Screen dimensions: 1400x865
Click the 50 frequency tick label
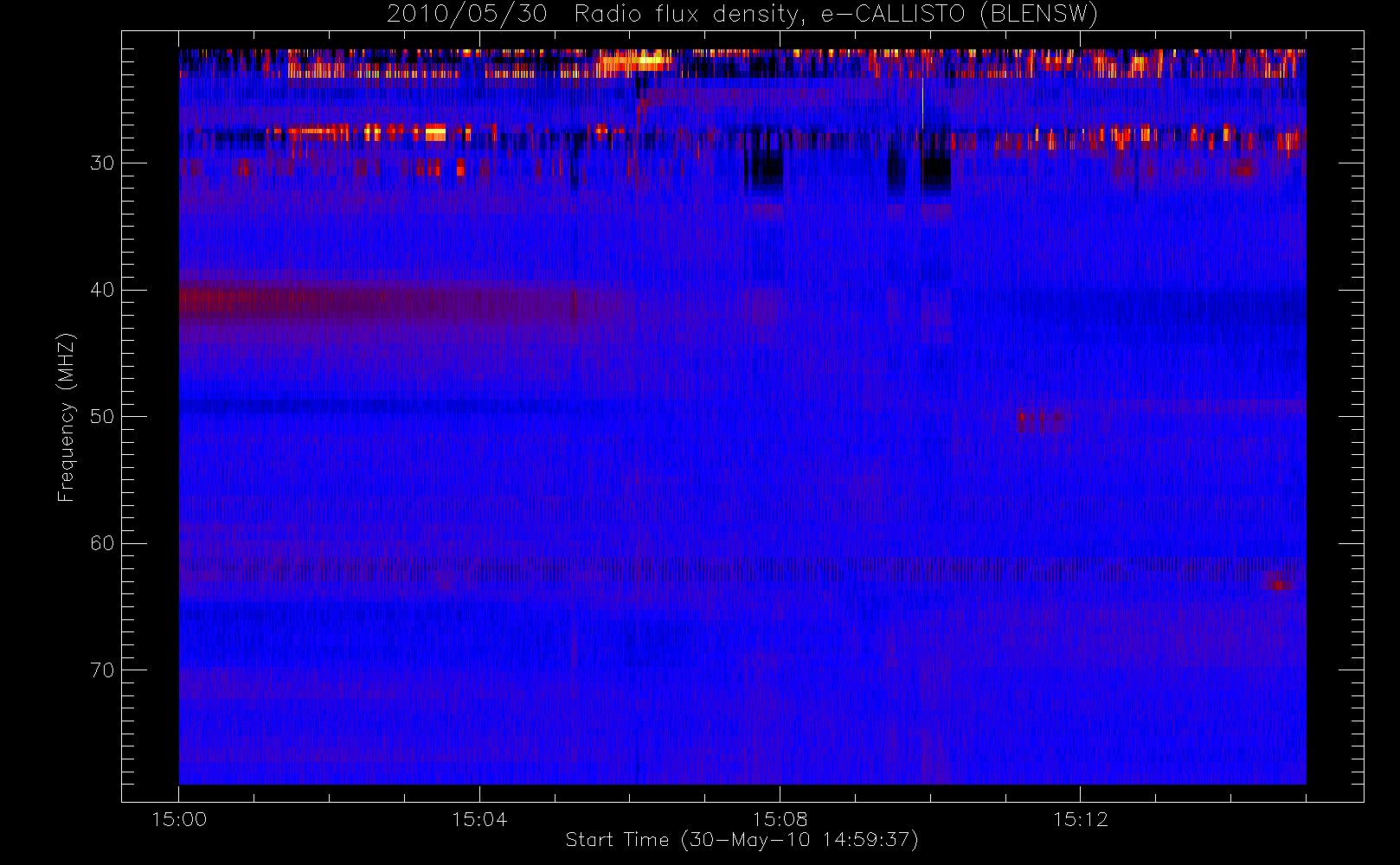[x=102, y=416]
